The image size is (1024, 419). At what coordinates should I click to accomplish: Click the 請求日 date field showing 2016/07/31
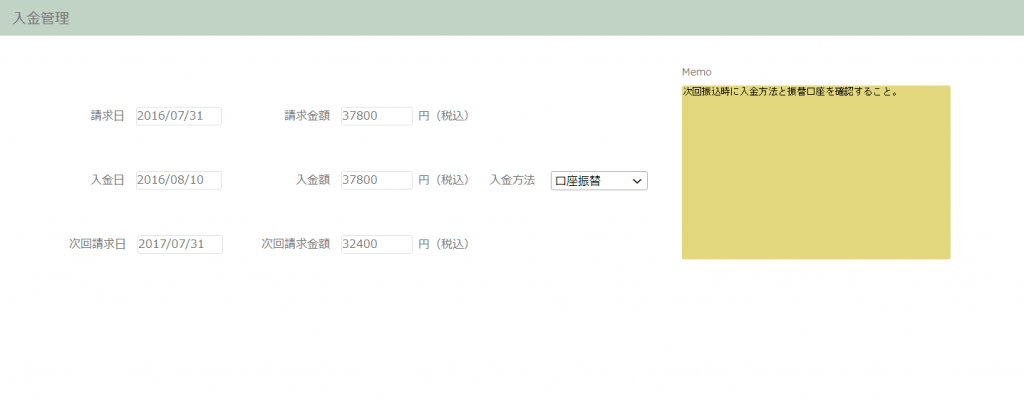coord(179,116)
